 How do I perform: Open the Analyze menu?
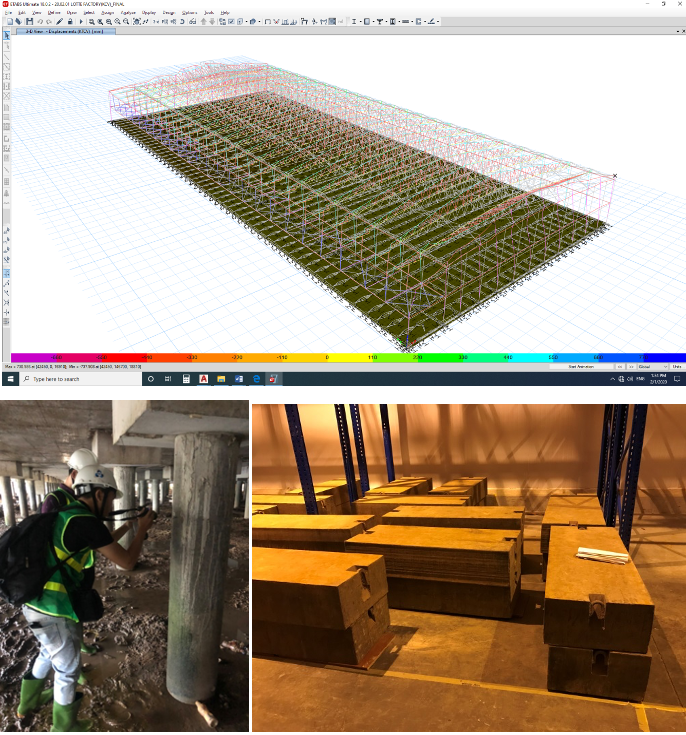point(128,13)
